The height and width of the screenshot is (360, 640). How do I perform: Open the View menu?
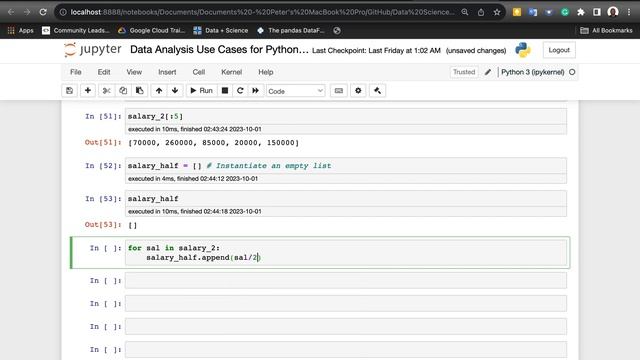134,72
